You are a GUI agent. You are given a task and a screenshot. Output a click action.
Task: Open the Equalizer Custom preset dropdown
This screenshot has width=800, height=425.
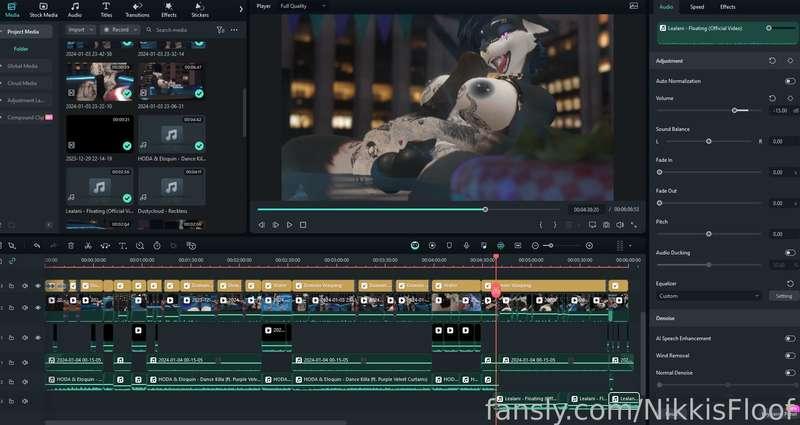(708, 296)
